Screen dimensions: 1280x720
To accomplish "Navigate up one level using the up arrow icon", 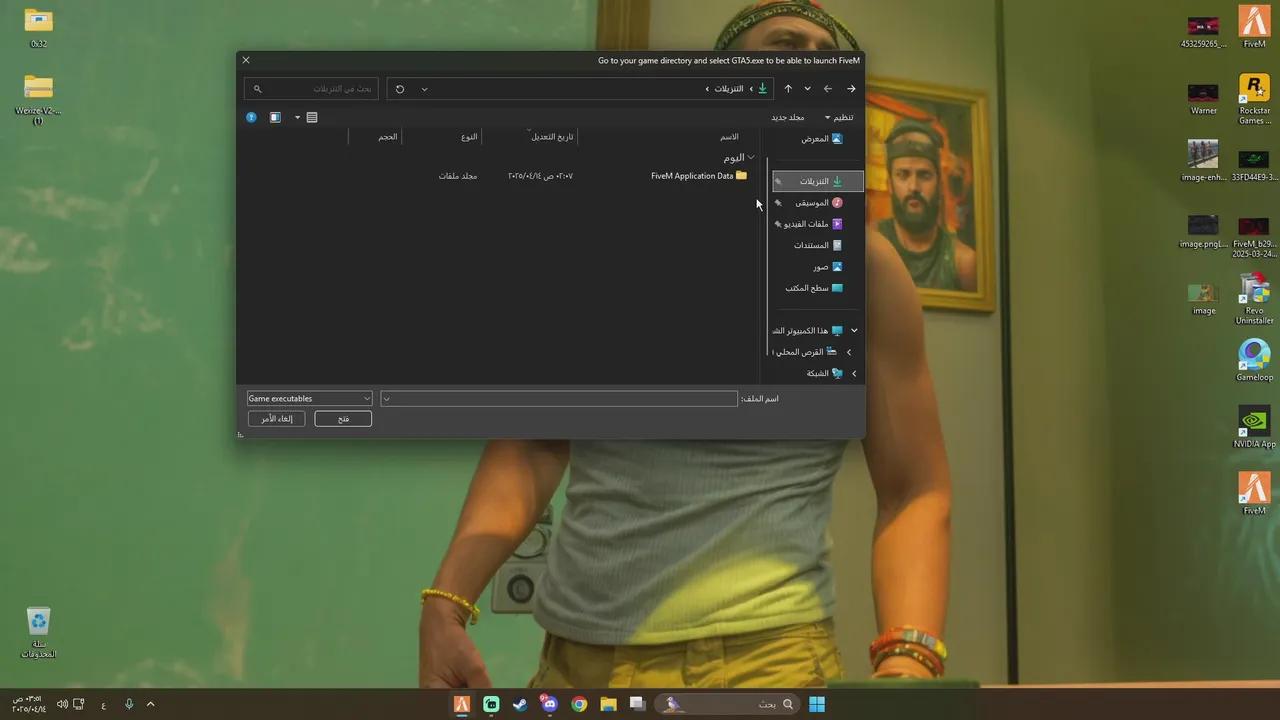I will (x=788, y=89).
